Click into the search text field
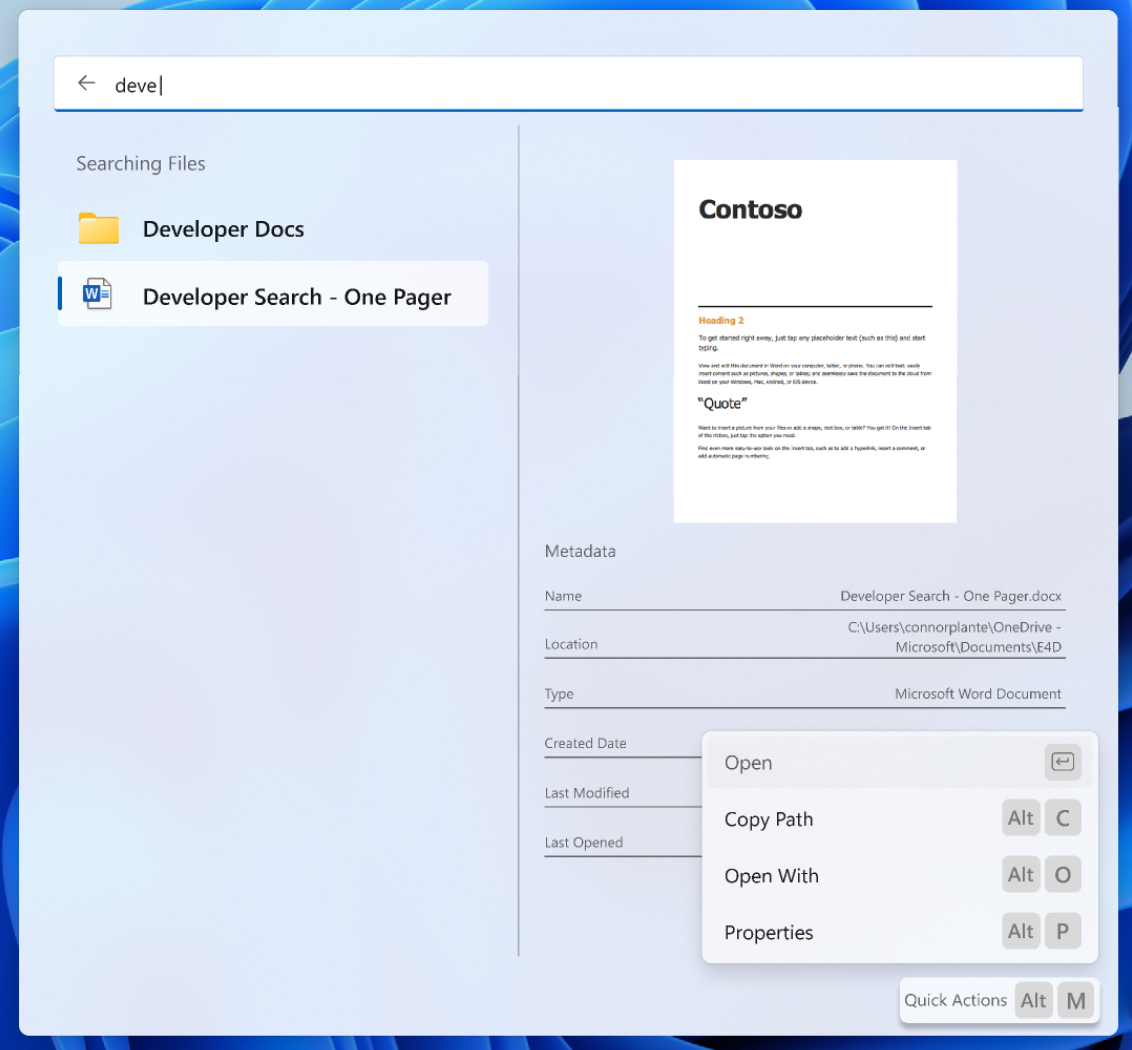Screen dimensions: 1132x1050 (x=600, y=85)
